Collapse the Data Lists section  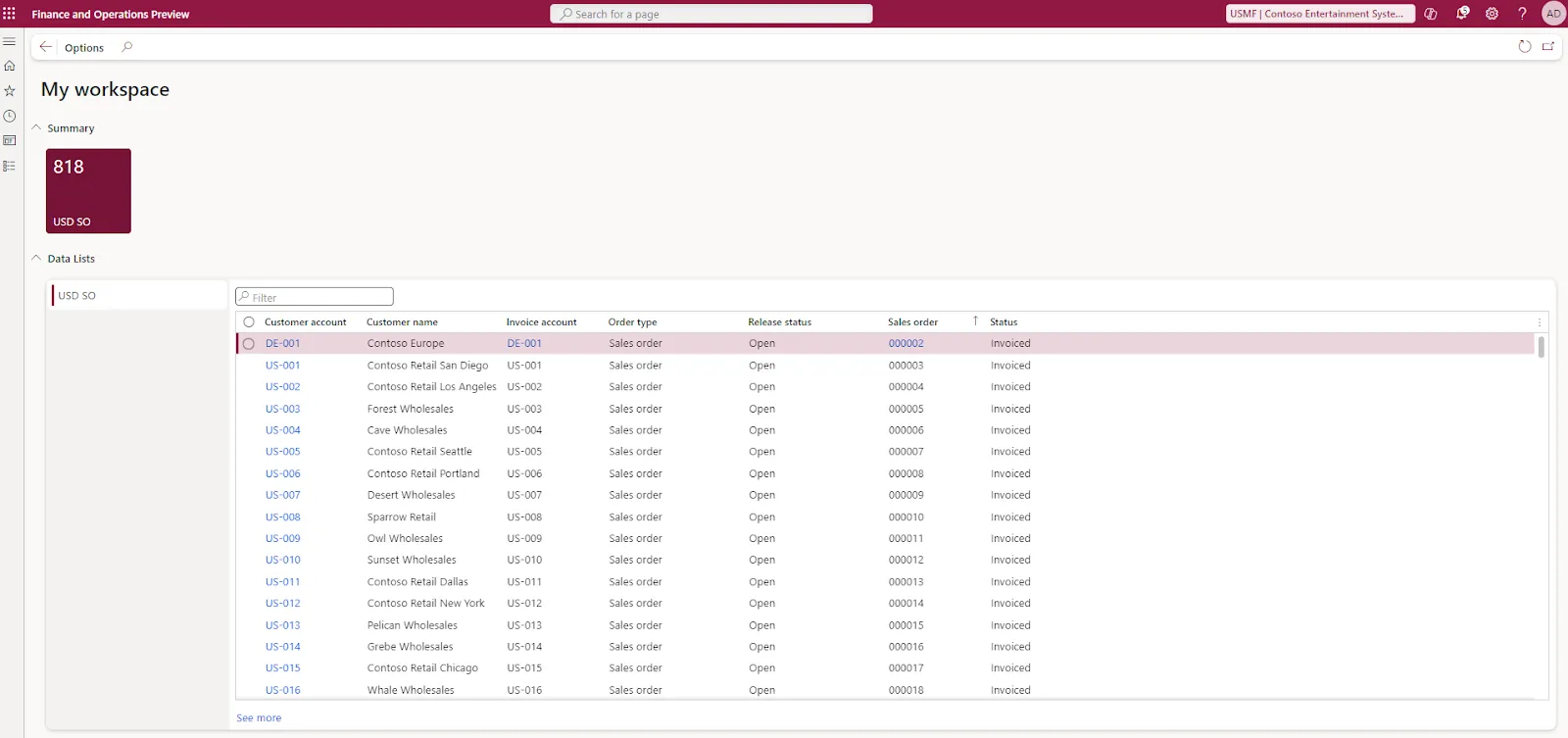[x=36, y=258]
